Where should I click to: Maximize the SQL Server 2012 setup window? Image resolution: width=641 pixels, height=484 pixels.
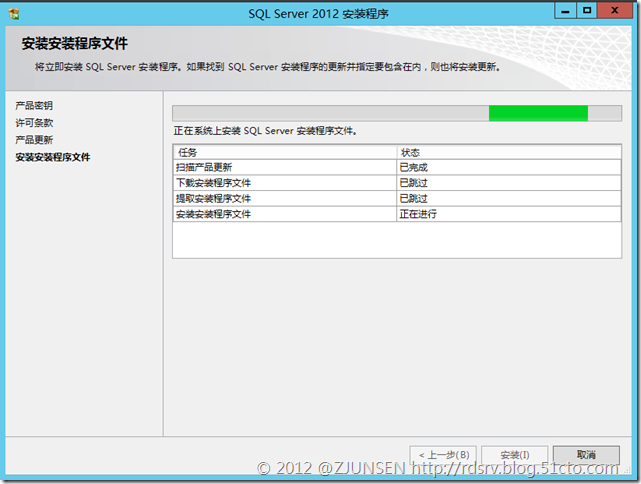587,11
